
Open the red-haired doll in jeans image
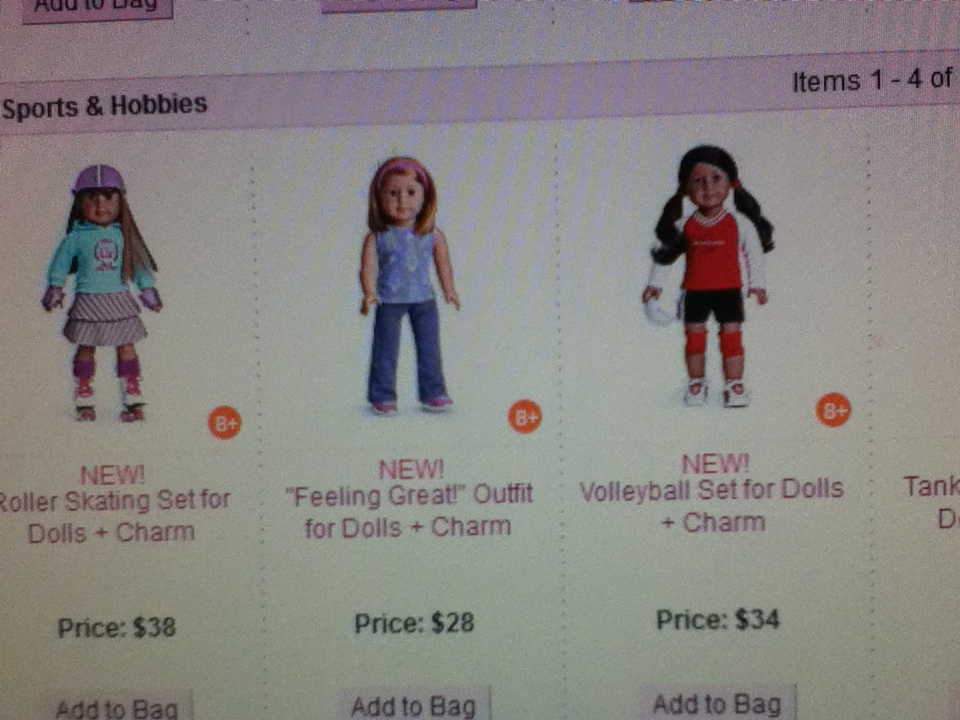point(408,285)
